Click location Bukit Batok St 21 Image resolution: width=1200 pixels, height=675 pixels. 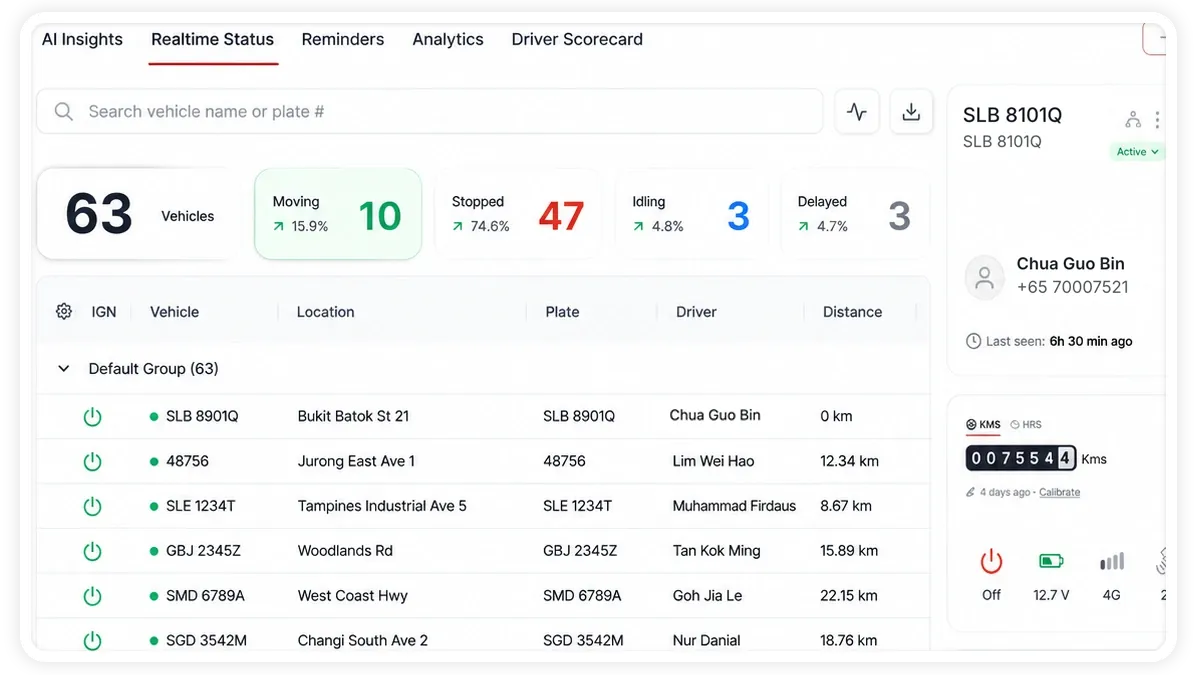(x=353, y=416)
